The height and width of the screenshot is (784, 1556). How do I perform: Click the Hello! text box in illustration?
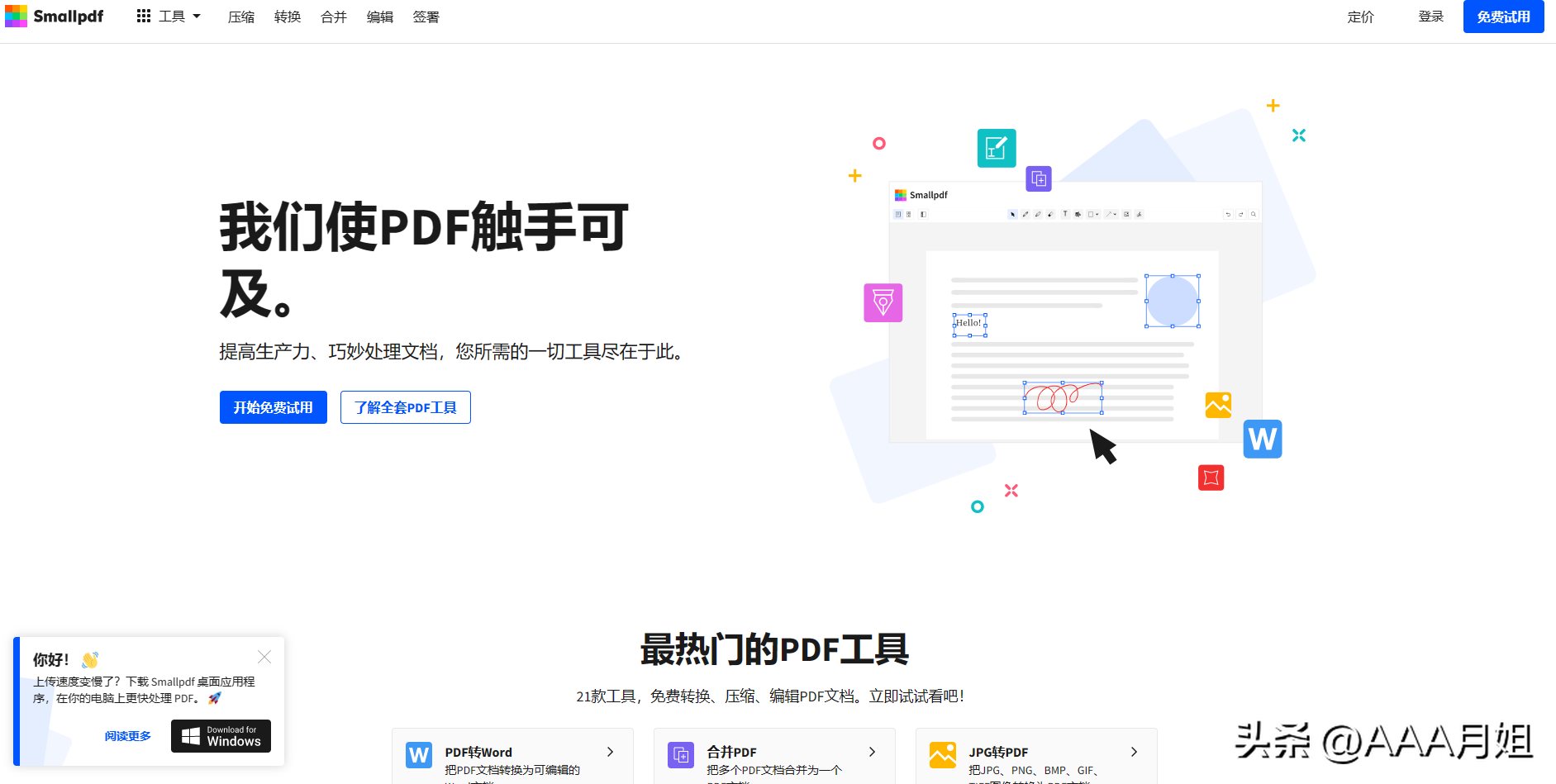969,325
